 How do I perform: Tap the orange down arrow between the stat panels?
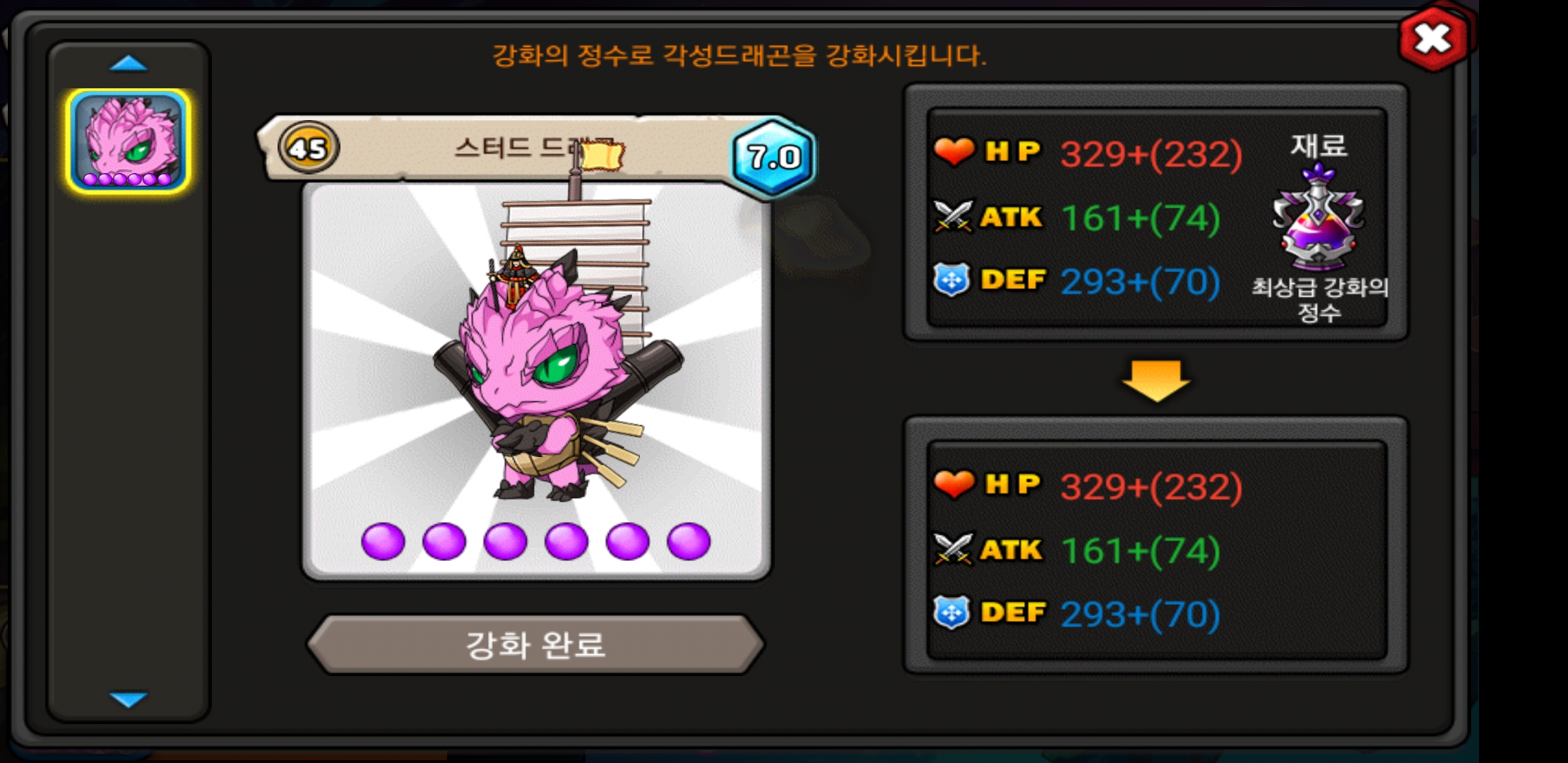tap(1156, 381)
